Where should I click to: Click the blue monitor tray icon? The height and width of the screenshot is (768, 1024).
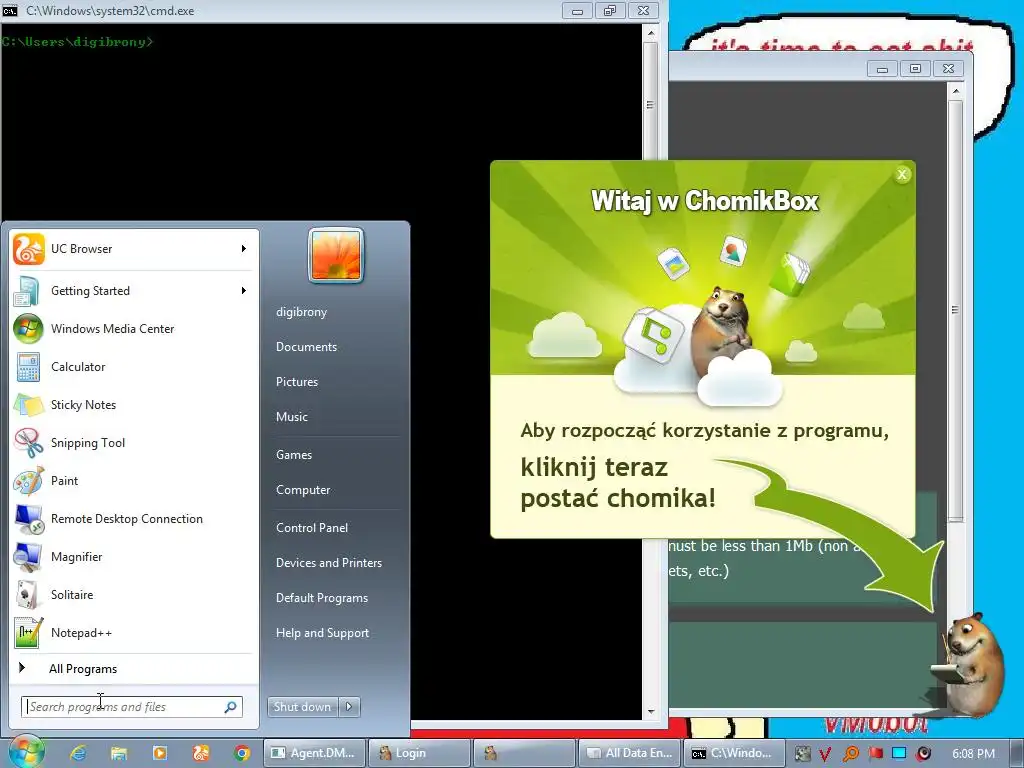click(899, 753)
